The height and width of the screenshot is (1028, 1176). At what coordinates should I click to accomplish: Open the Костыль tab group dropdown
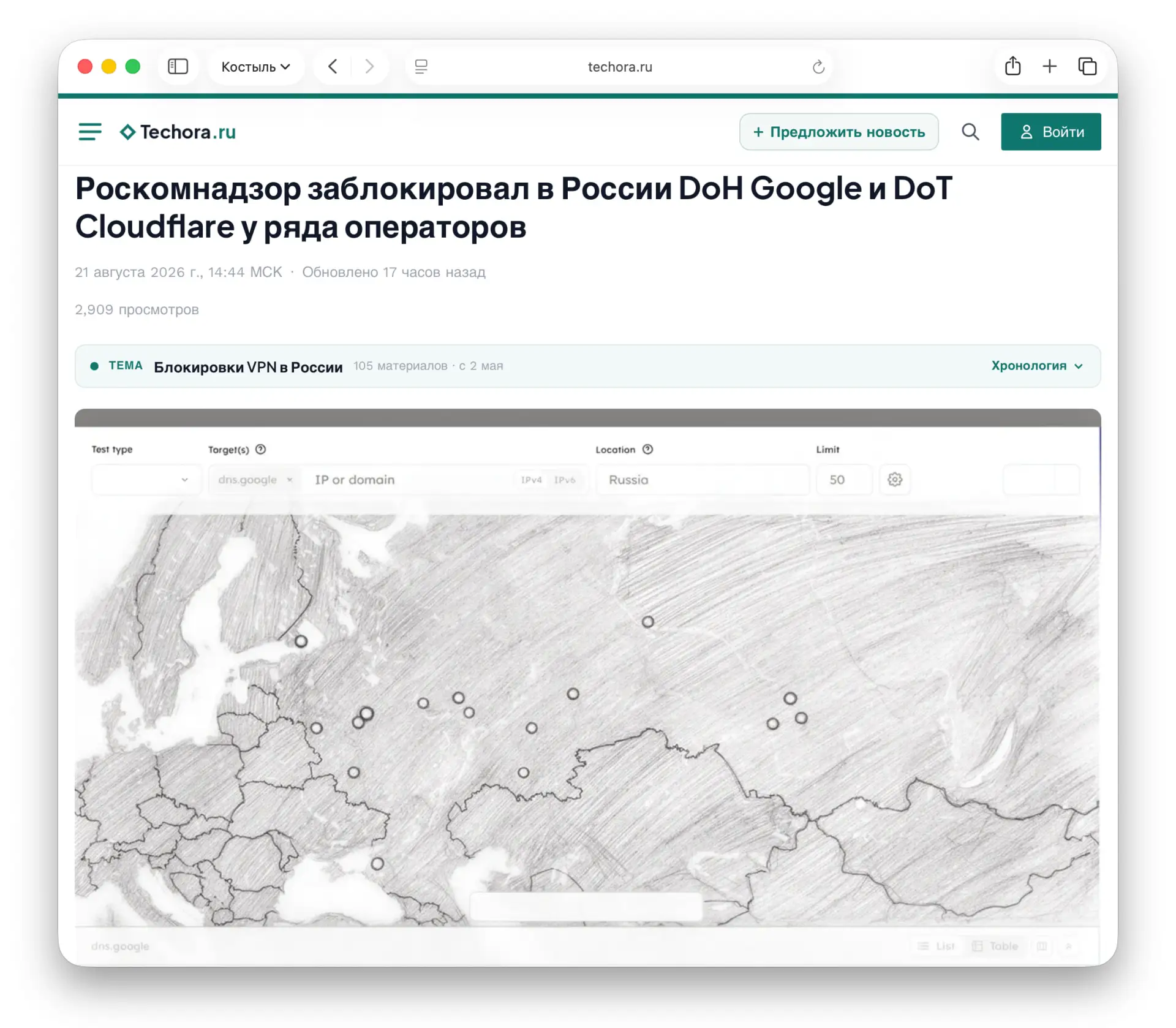(x=255, y=66)
